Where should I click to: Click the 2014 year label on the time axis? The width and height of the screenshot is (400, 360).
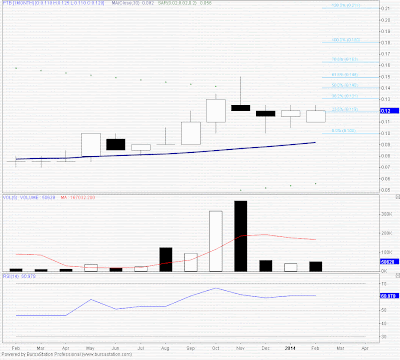(x=290, y=348)
